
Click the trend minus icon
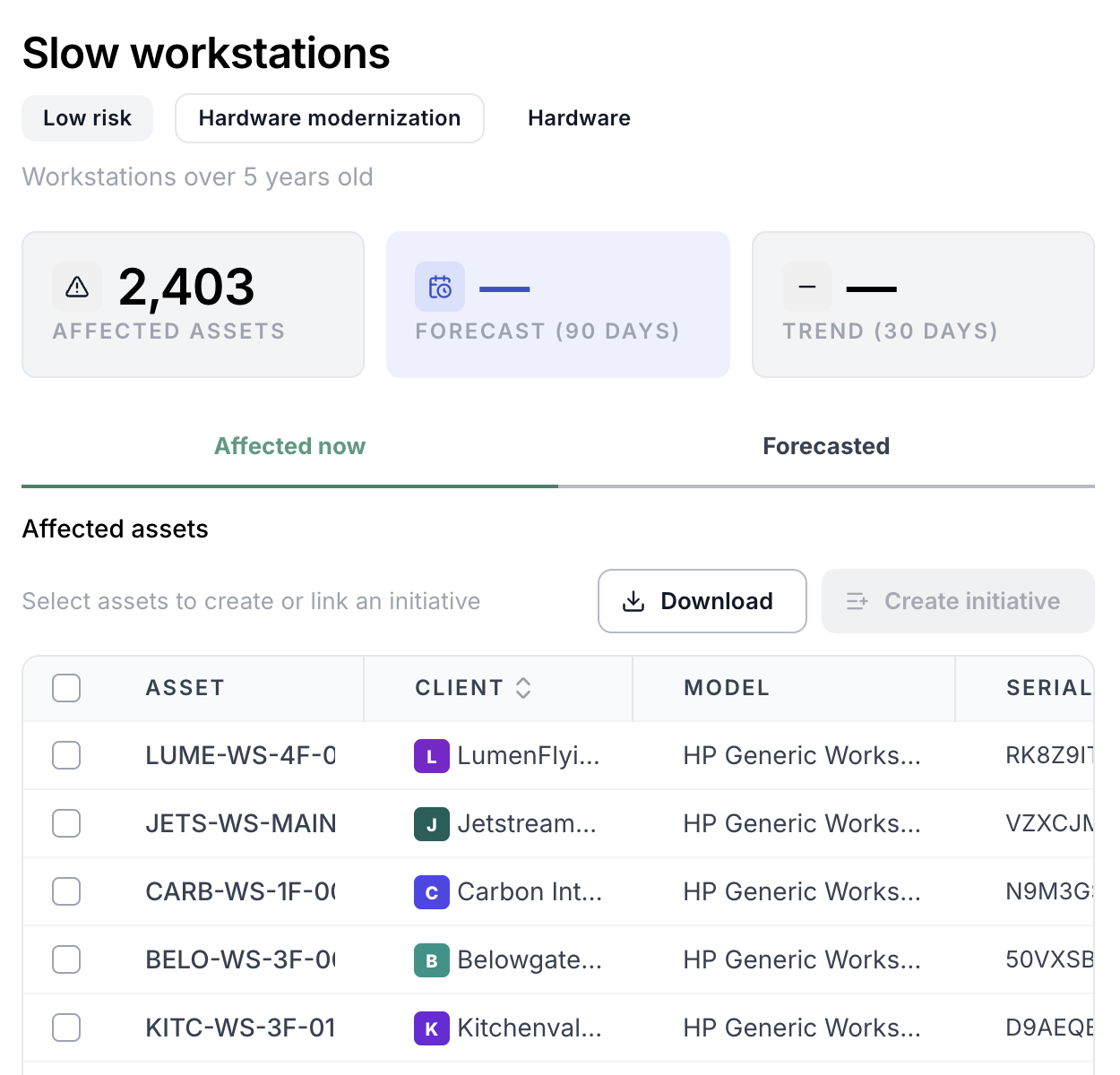807,287
